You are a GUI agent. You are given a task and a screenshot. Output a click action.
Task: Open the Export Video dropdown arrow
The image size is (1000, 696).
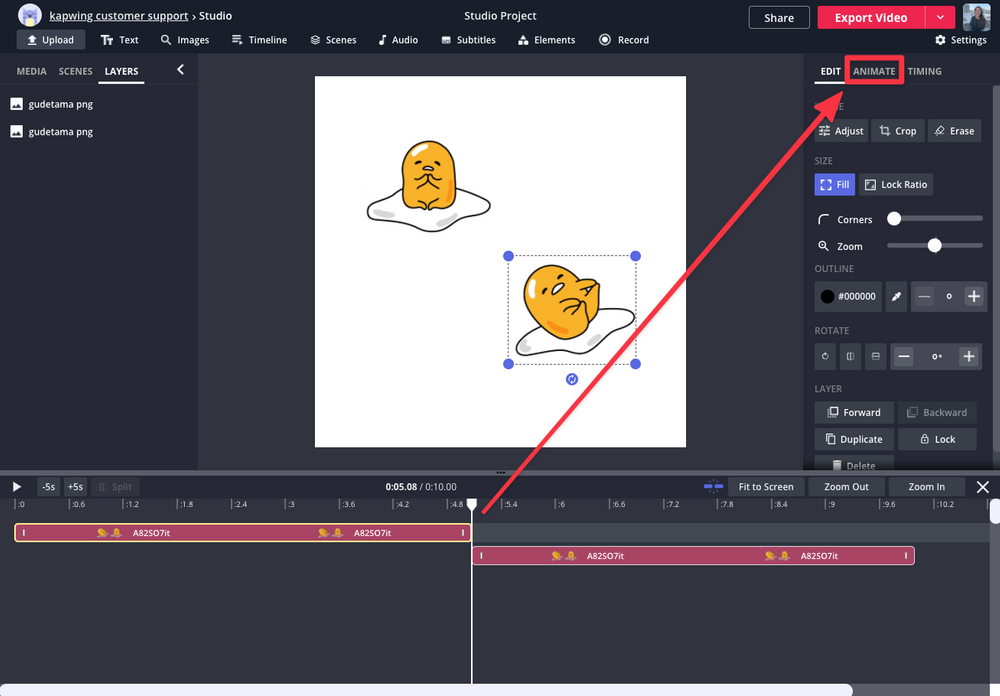coord(941,17)
